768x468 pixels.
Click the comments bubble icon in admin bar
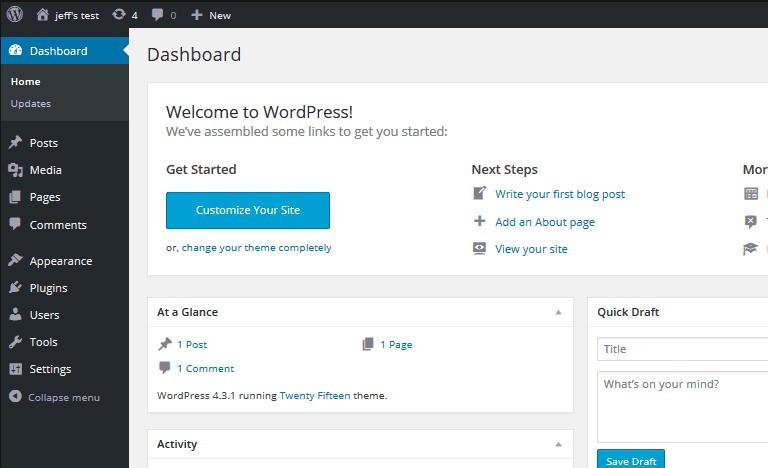click(x=157, y=15)
